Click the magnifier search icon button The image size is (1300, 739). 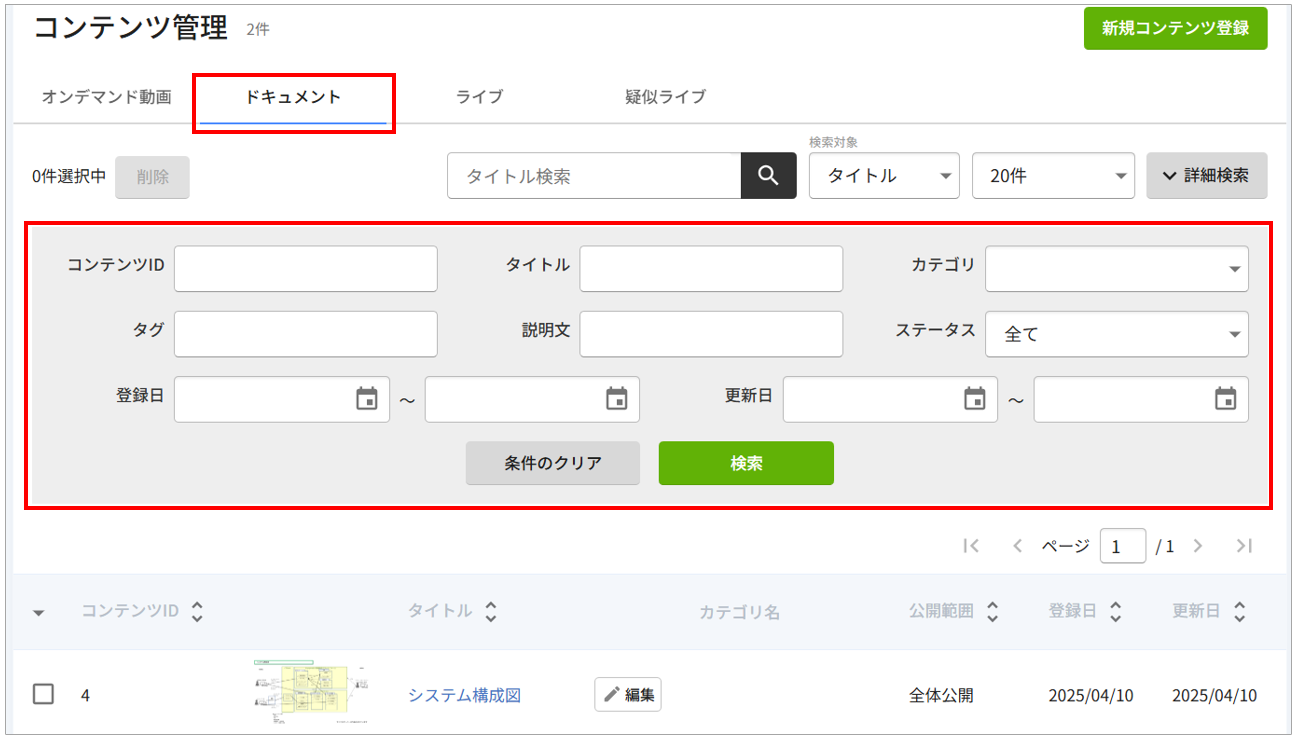point(768,176)
